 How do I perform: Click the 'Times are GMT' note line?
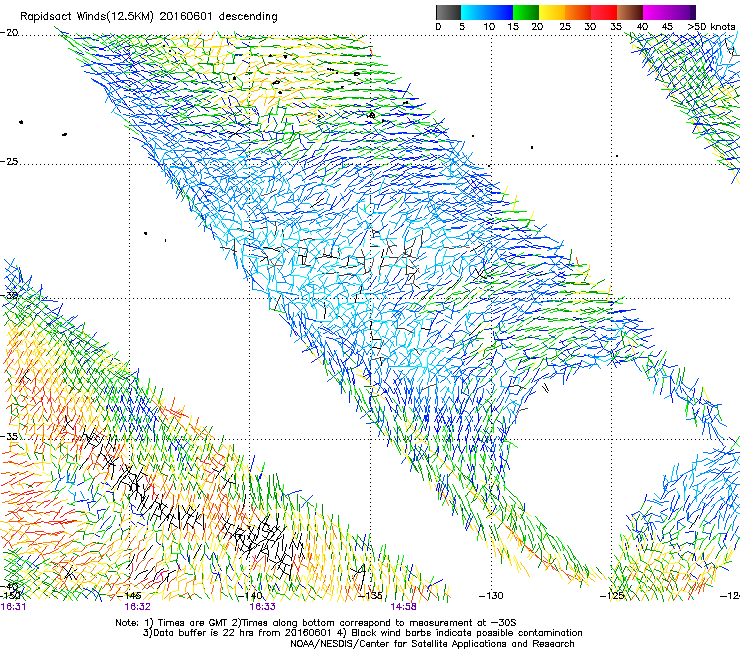(x=316, y=623)
